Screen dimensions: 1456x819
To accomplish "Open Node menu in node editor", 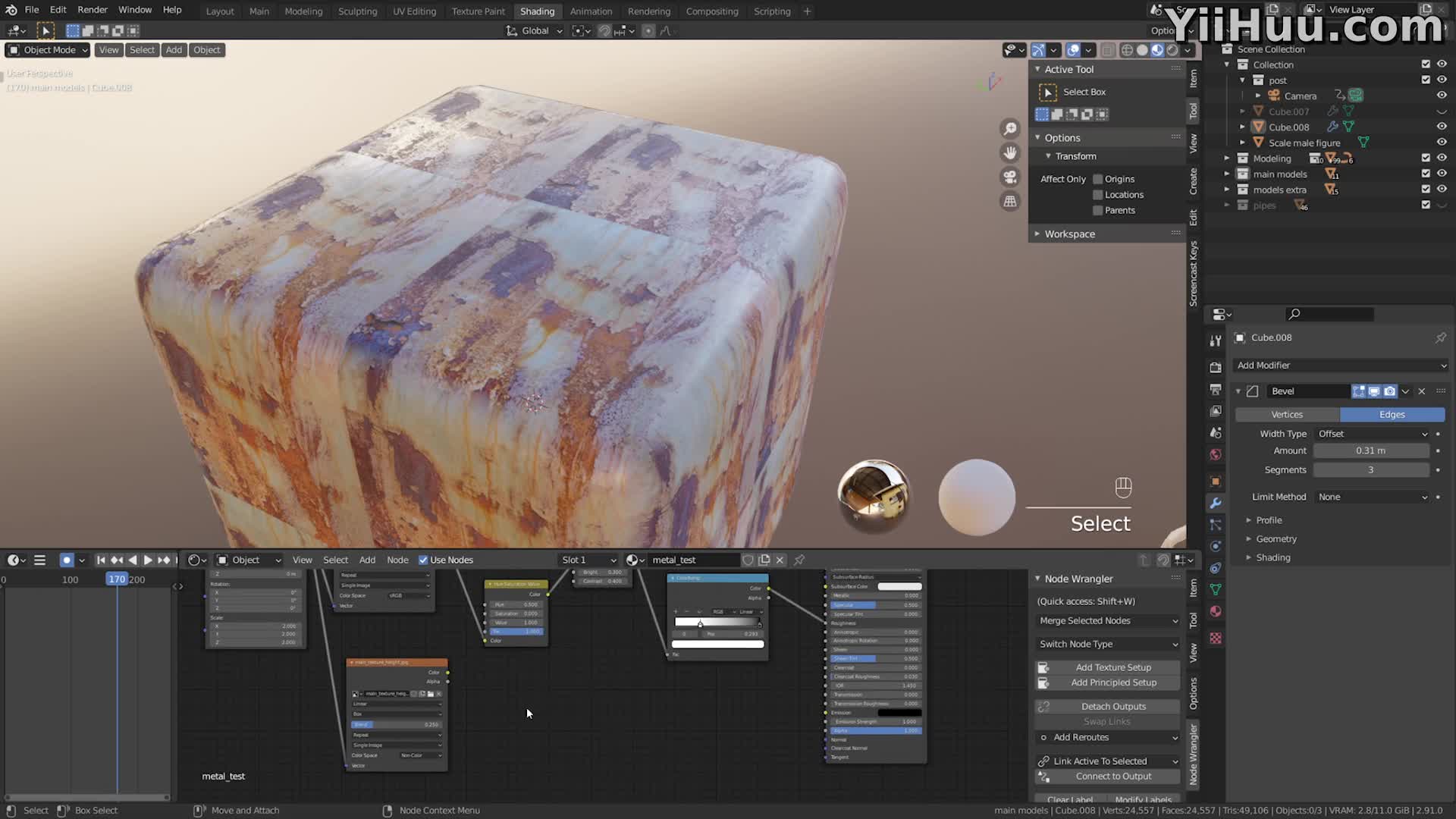I will tap(397, 560).
